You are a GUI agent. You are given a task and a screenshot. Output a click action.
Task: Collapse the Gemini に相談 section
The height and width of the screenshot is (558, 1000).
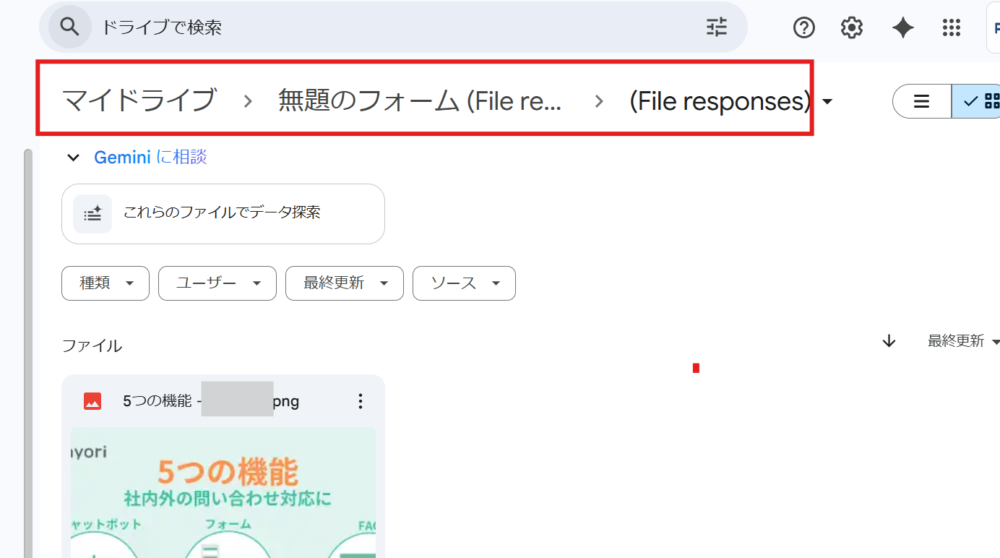pyautogui.click(x=73, y=157)
